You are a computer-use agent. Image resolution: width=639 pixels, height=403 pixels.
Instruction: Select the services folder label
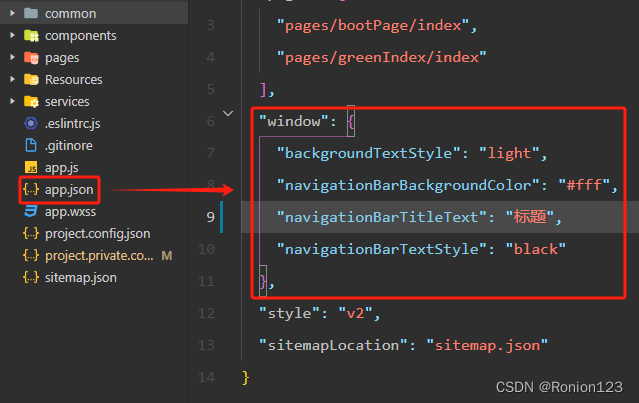(67, 101)
